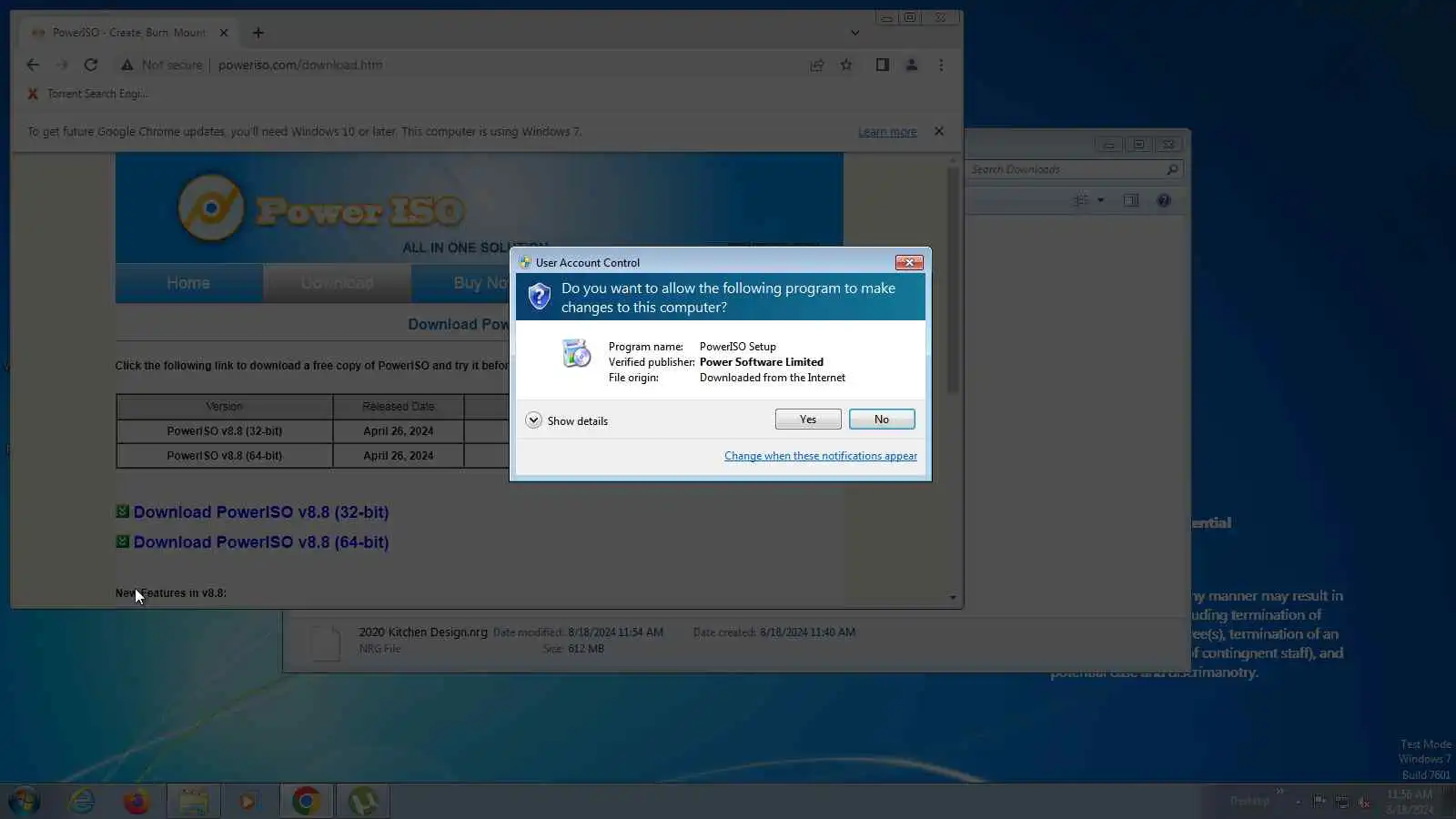Viewport: 1456px width, 819px height.
Task: Click the PowerISO Setup program icon
Action: (576, 353)
